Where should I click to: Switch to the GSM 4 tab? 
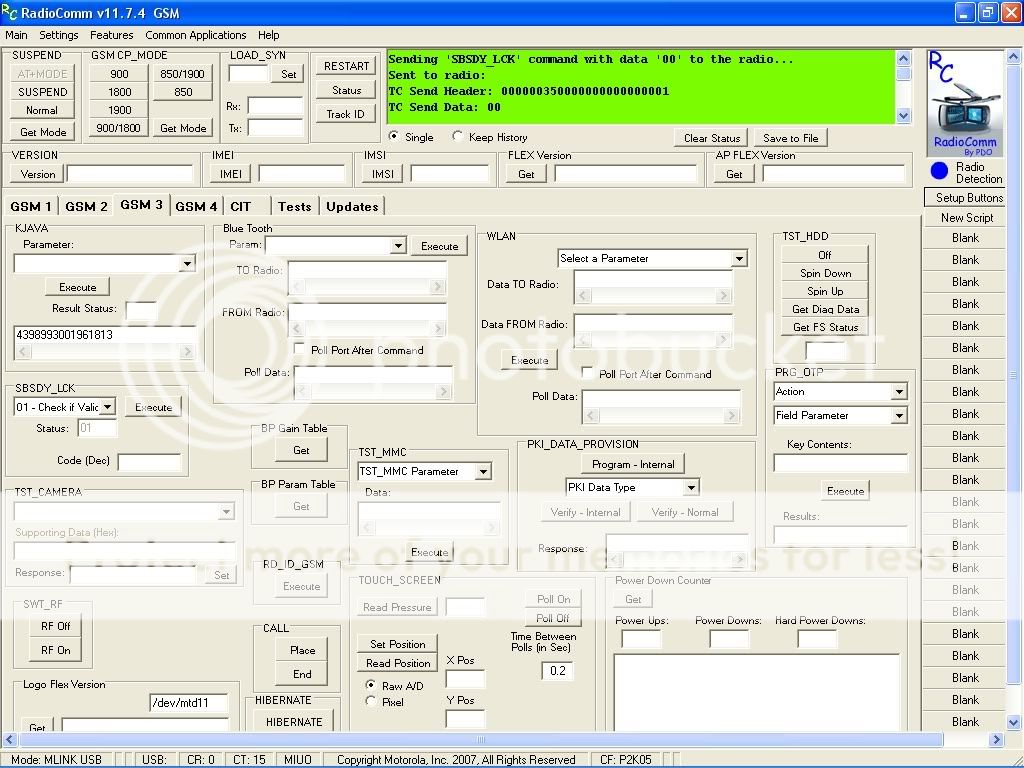coord(196,206)
